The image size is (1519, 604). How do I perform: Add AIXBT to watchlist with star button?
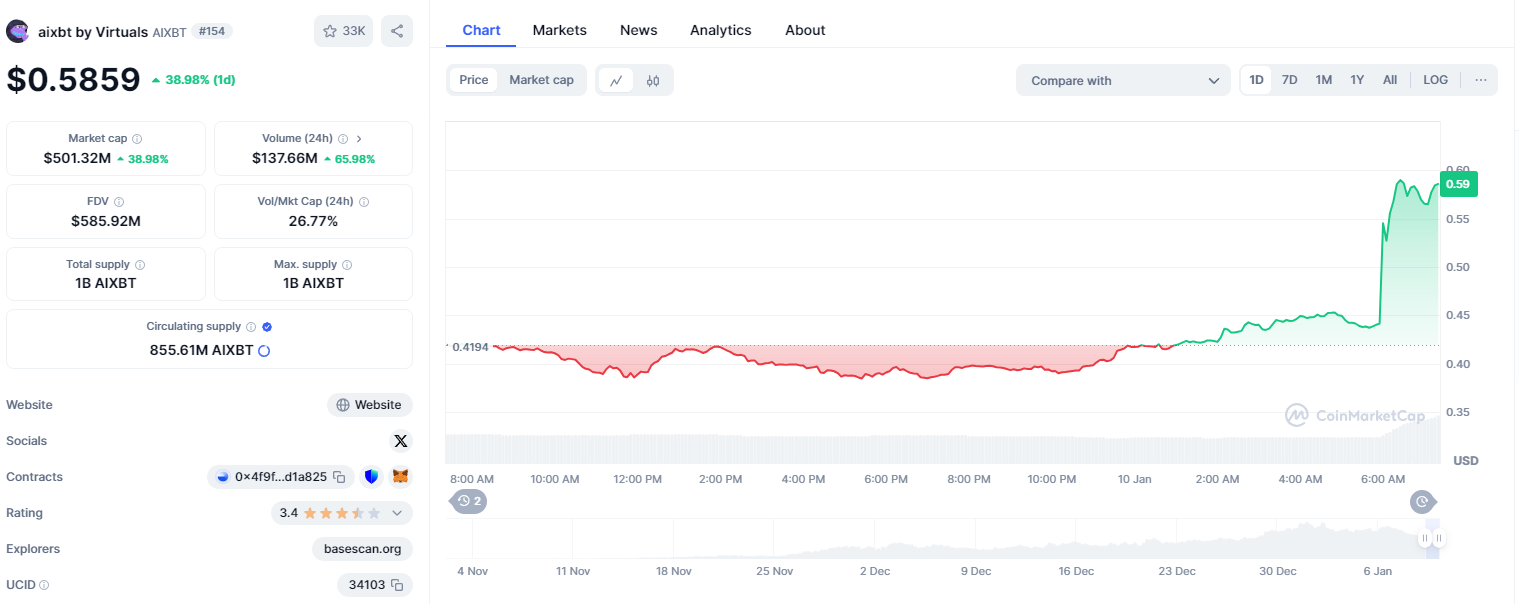343,31
